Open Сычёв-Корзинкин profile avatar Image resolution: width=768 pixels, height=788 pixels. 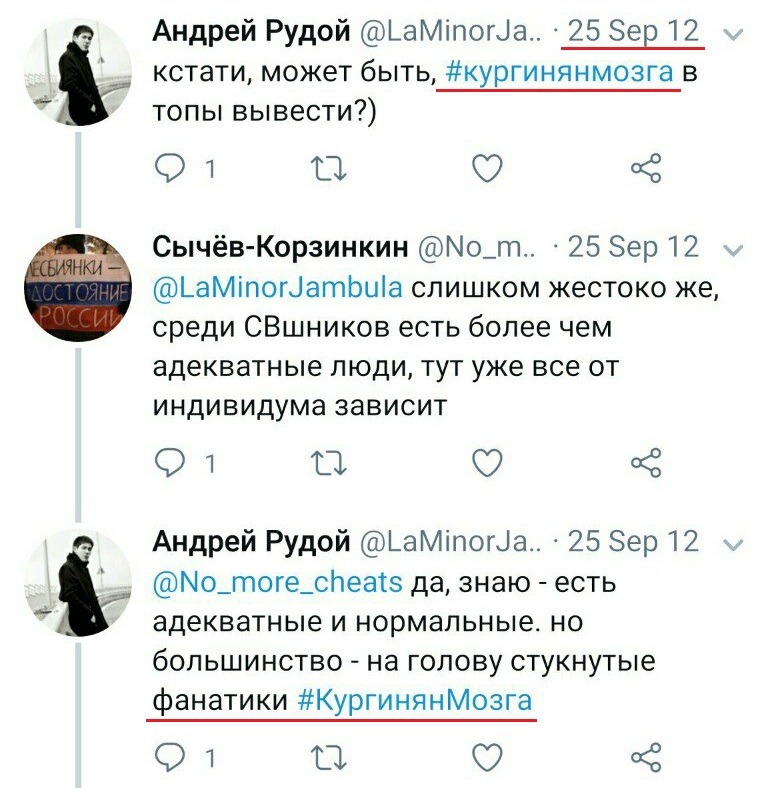tap(78, 288)
